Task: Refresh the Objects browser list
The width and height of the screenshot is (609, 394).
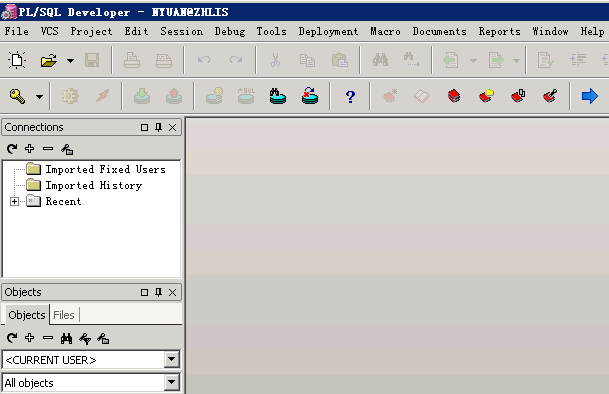Action: pyautogui.click(x=12, y=338)
